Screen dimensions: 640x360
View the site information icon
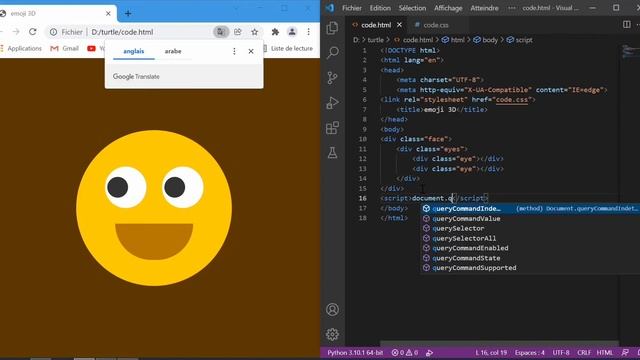53,32
